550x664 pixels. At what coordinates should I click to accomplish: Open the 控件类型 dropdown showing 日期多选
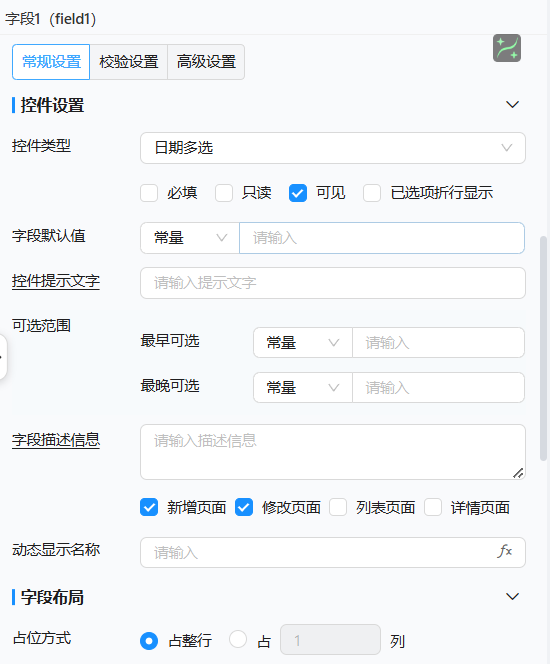pos(333,148)
